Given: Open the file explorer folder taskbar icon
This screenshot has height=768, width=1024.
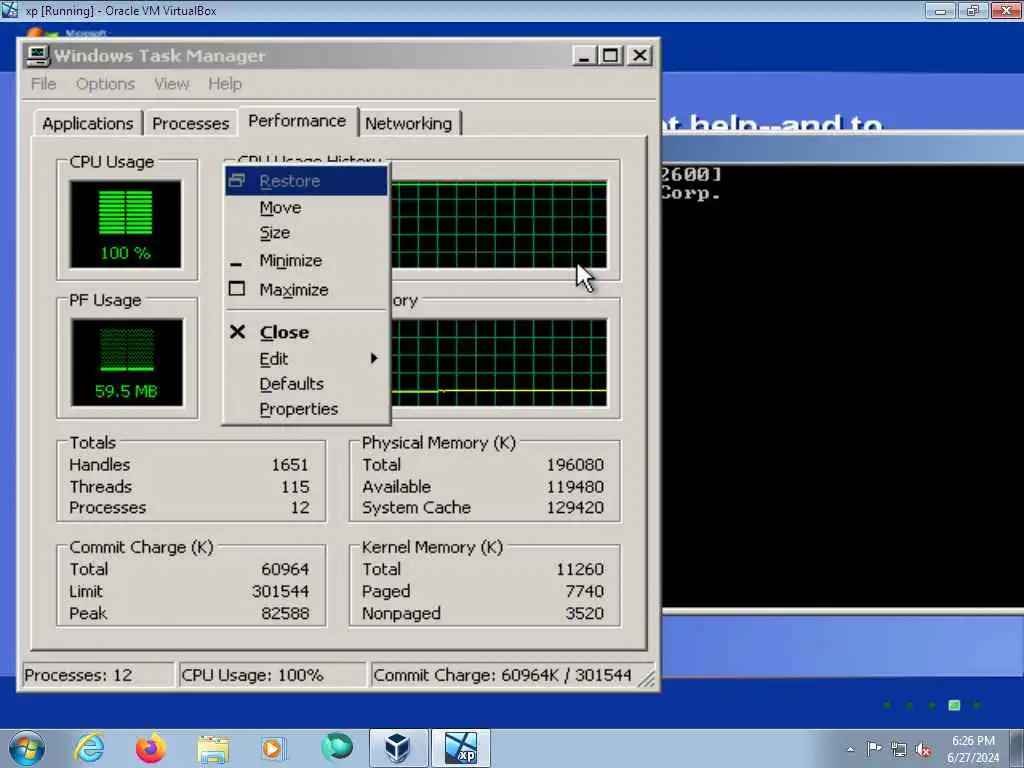Looking at the screenshot, I should (213, 749).
